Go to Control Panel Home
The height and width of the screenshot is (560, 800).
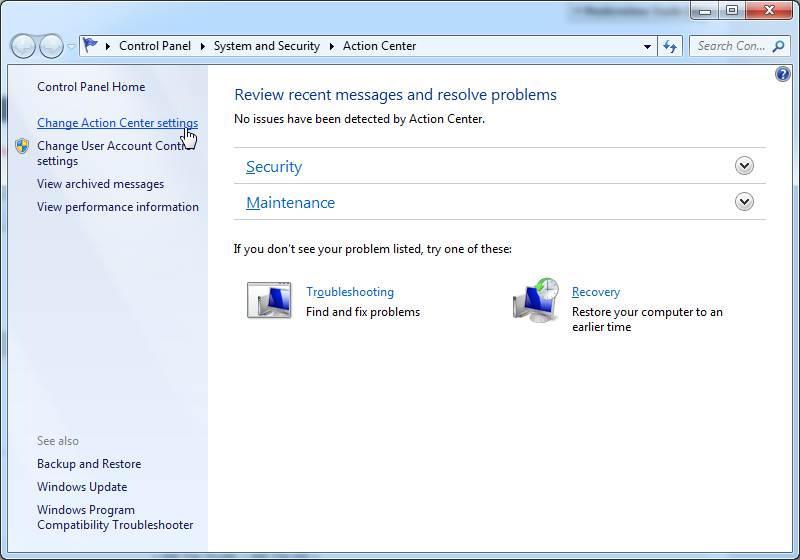[91, 87]
